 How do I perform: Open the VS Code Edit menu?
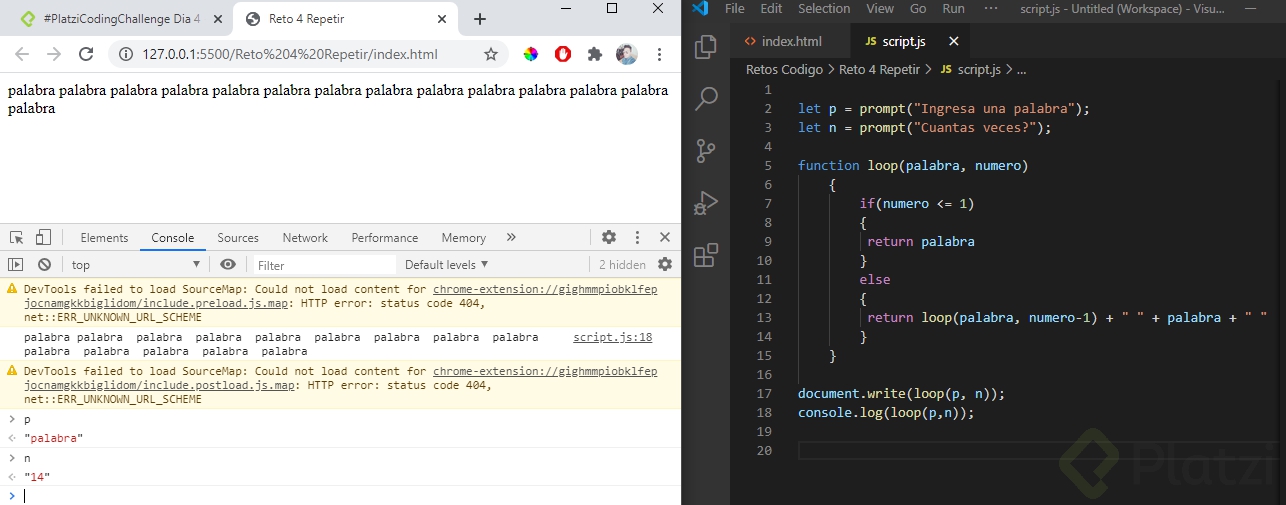point(771,9)
